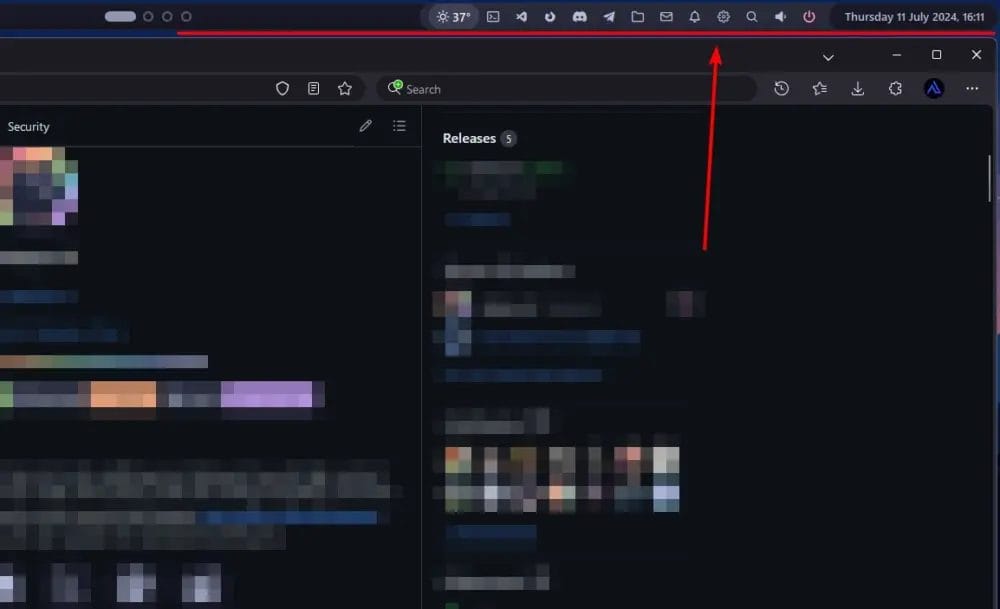Expand the list all tabs chevron
1000x609 pixels.
828,57
